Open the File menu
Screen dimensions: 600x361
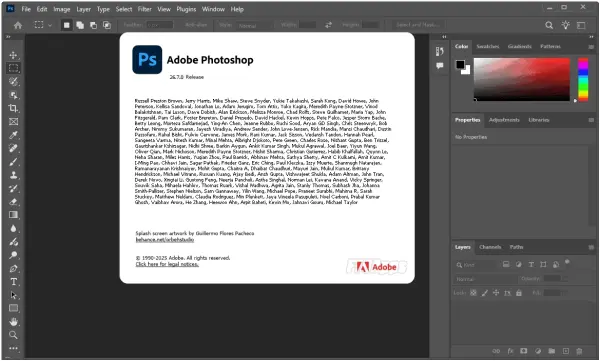(x=26, y=9)
